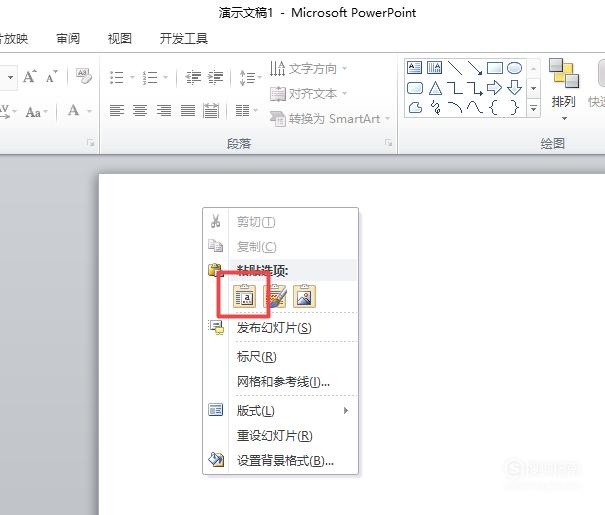
Task: Switch to the 审阅 tab
Action: [68, 39]
